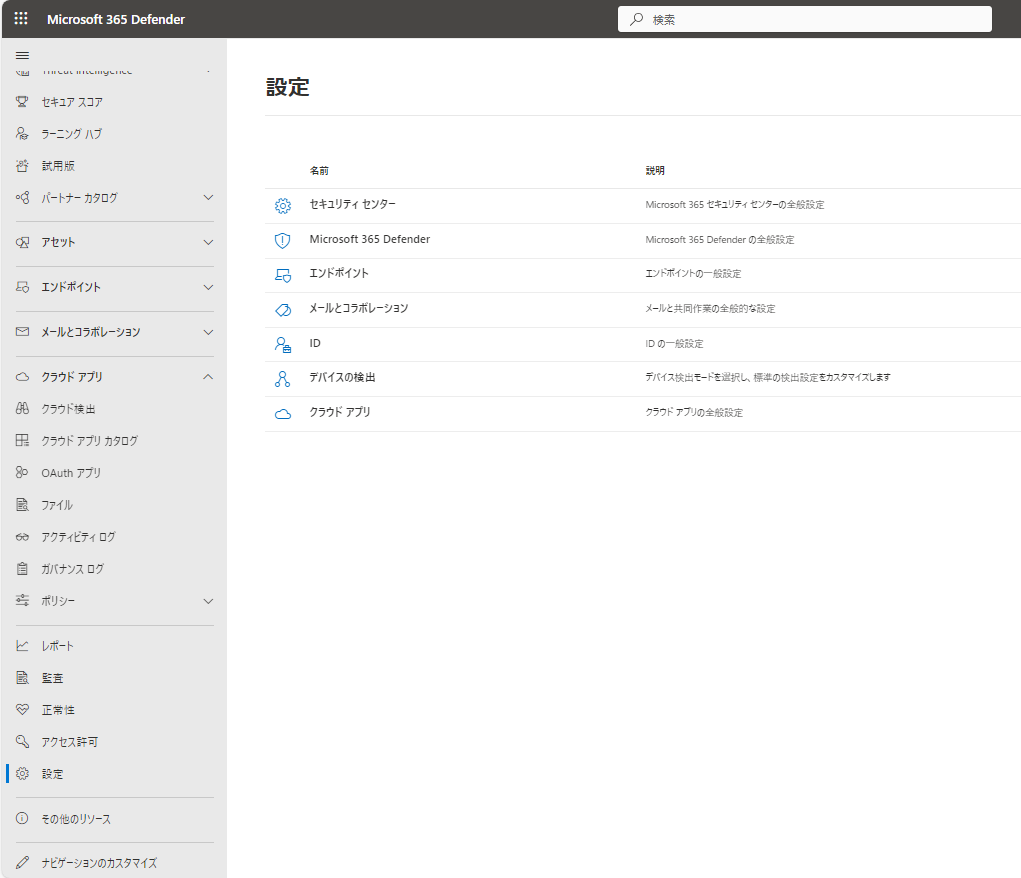Click the 検索 search field
1021x878 pixels.
click(805, 20)
